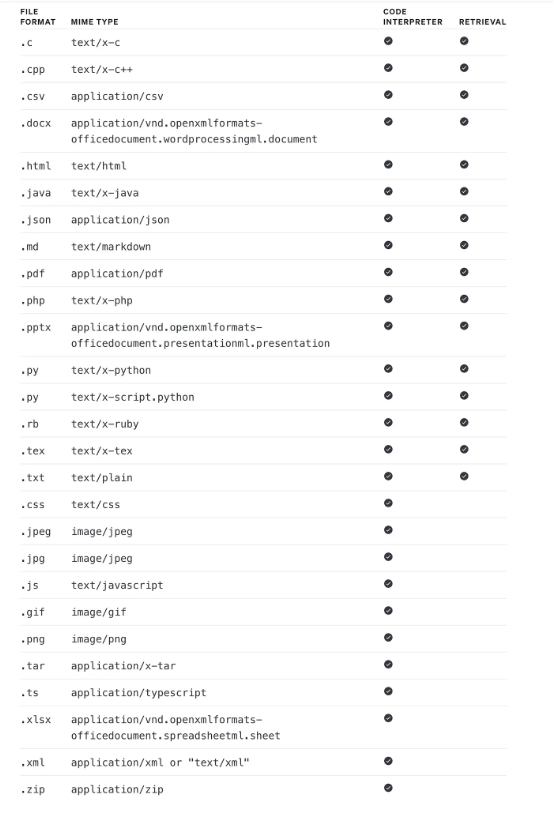Click Code Interpreter checkmark in .pdf row
The height and width of the screenshot is (821, 554).
coord(388,272)
